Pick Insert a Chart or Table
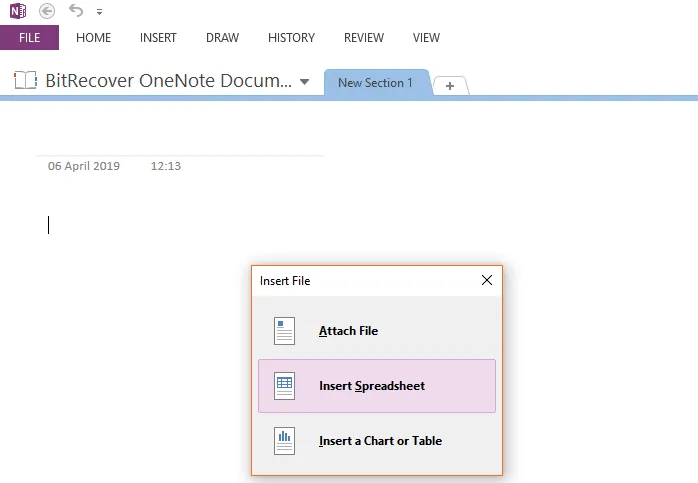 point(379,441)
